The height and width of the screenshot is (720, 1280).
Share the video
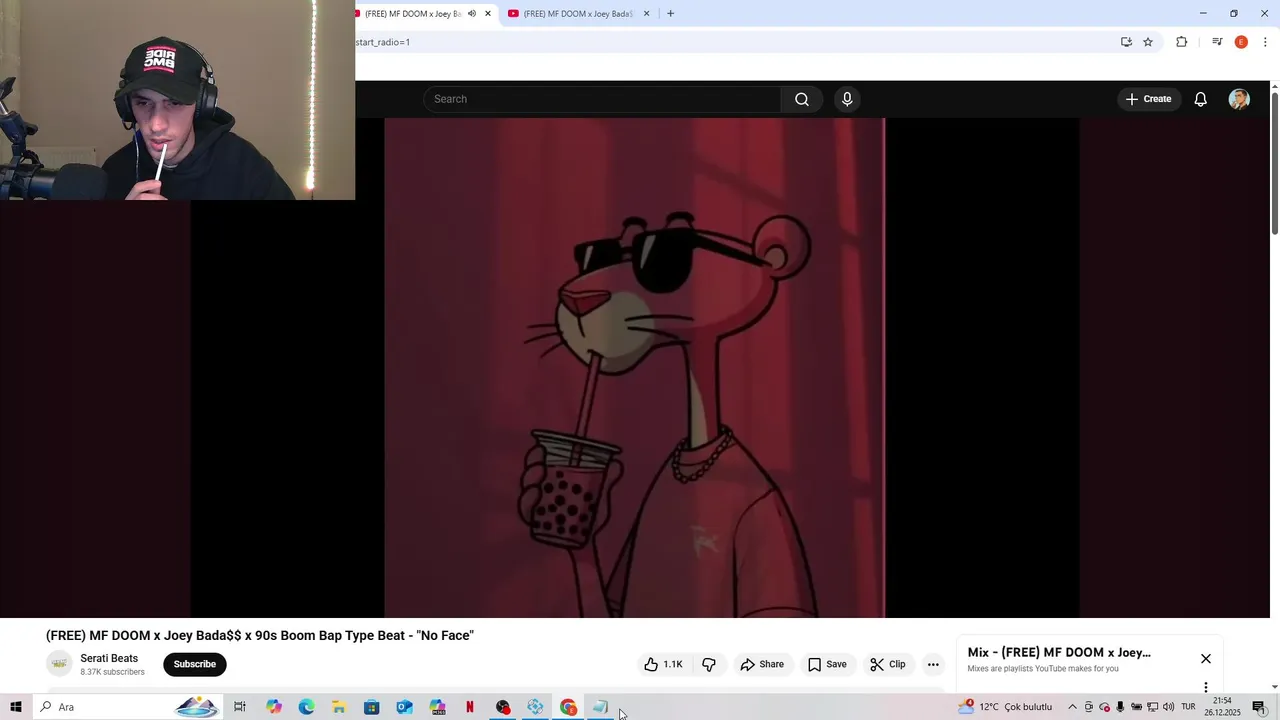[762, 664]
